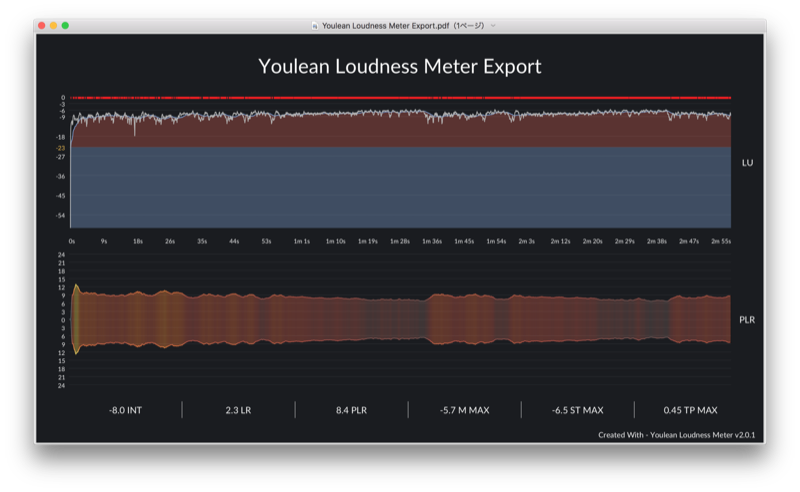Click the '2m 29s' time axis label
Viewport: 800px width, 492px height.
coord(624,241)
